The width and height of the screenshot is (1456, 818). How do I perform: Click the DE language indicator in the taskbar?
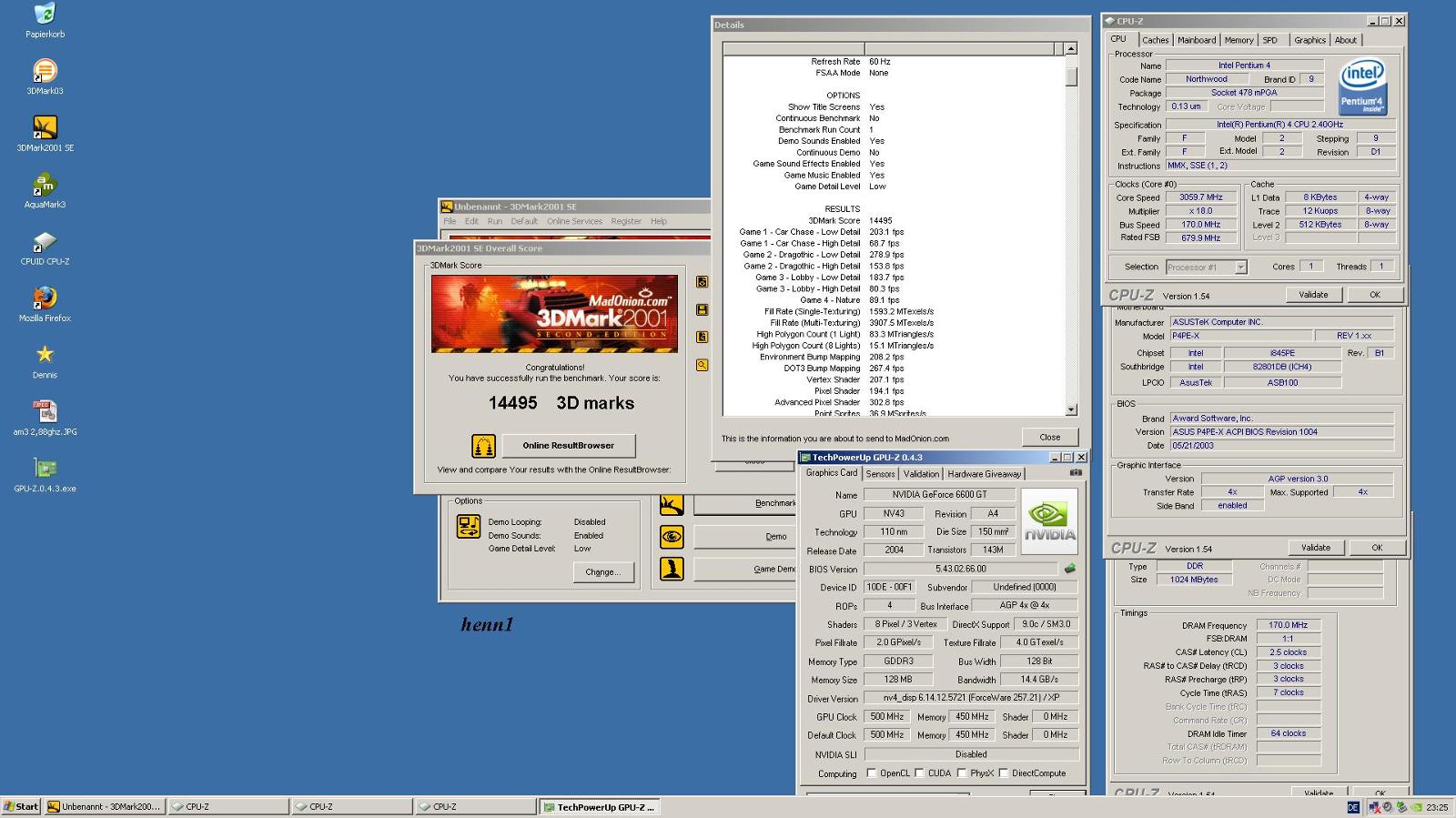coord(1353,807)
